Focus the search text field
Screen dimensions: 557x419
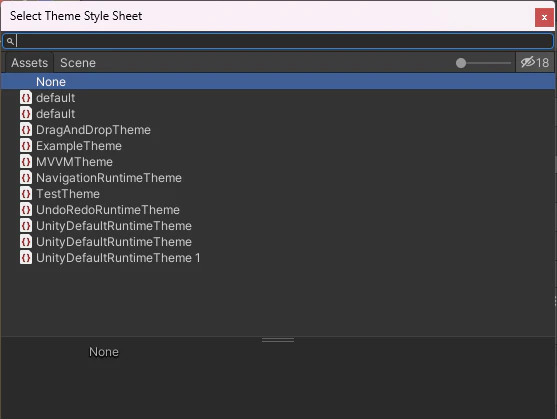click(278, 41)
